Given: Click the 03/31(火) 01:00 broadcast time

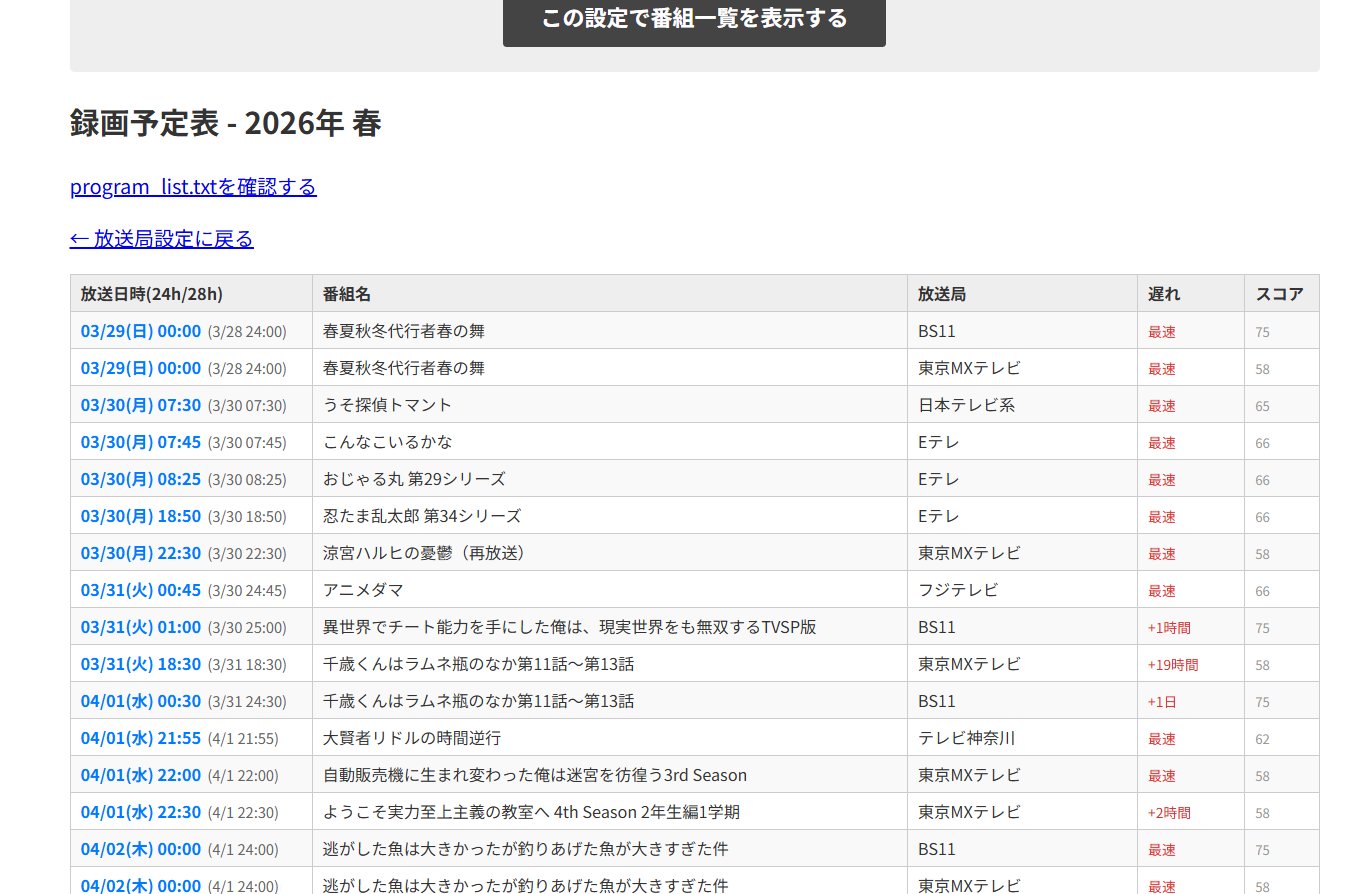Looking at the screenshot, I should tap(141, 627).
